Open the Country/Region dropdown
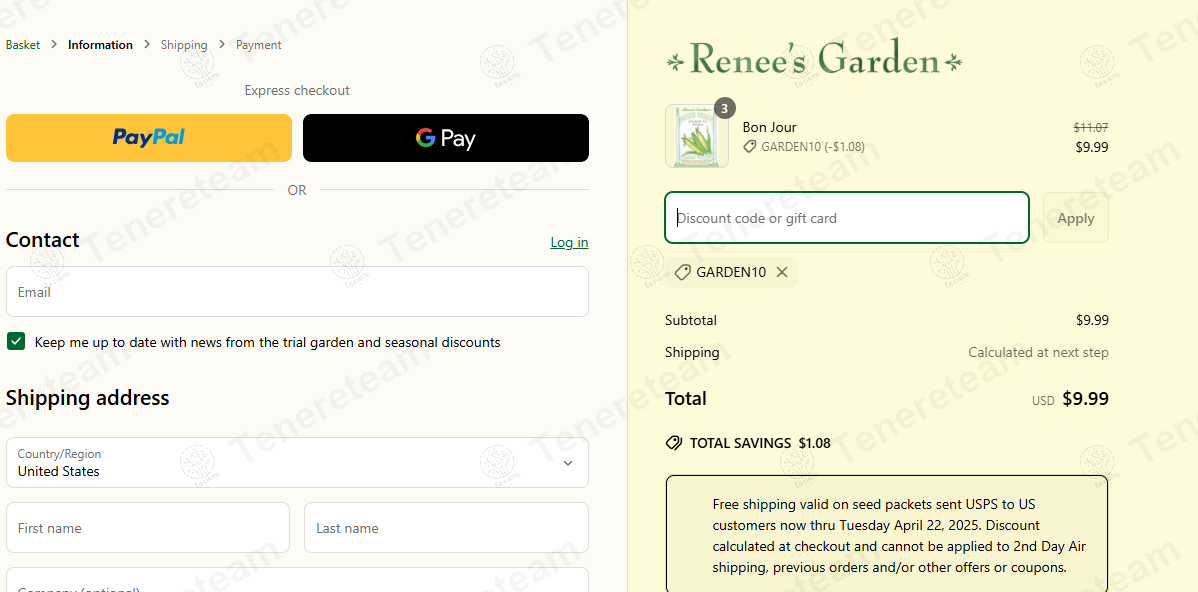Screen dimensions: 1198x592 pos(297,462)
